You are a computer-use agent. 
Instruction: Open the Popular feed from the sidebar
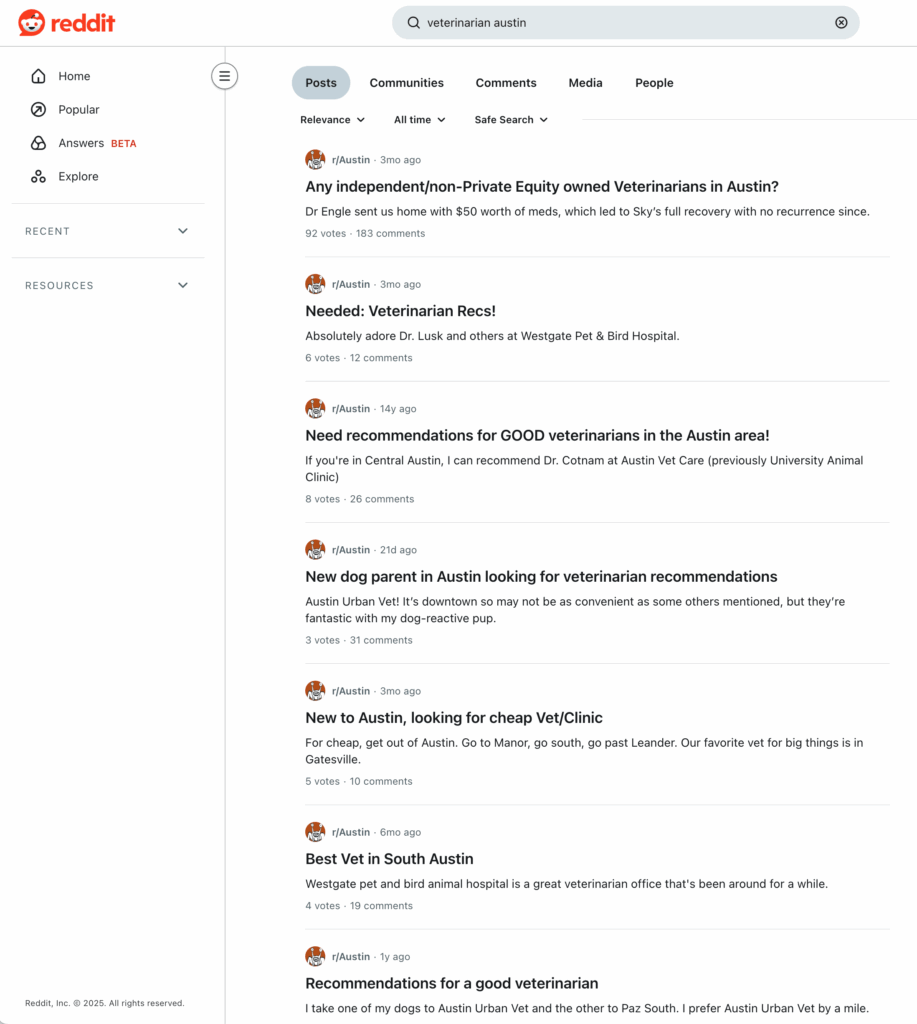tap(40, 109)
